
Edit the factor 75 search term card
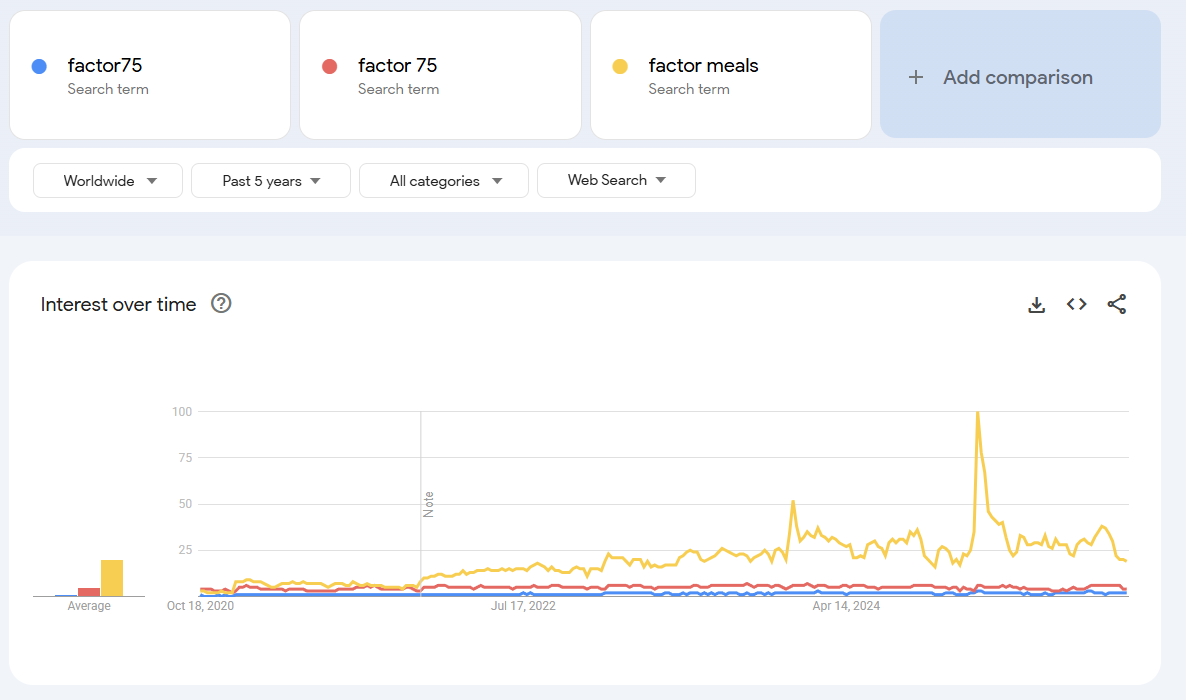[398, 66]
